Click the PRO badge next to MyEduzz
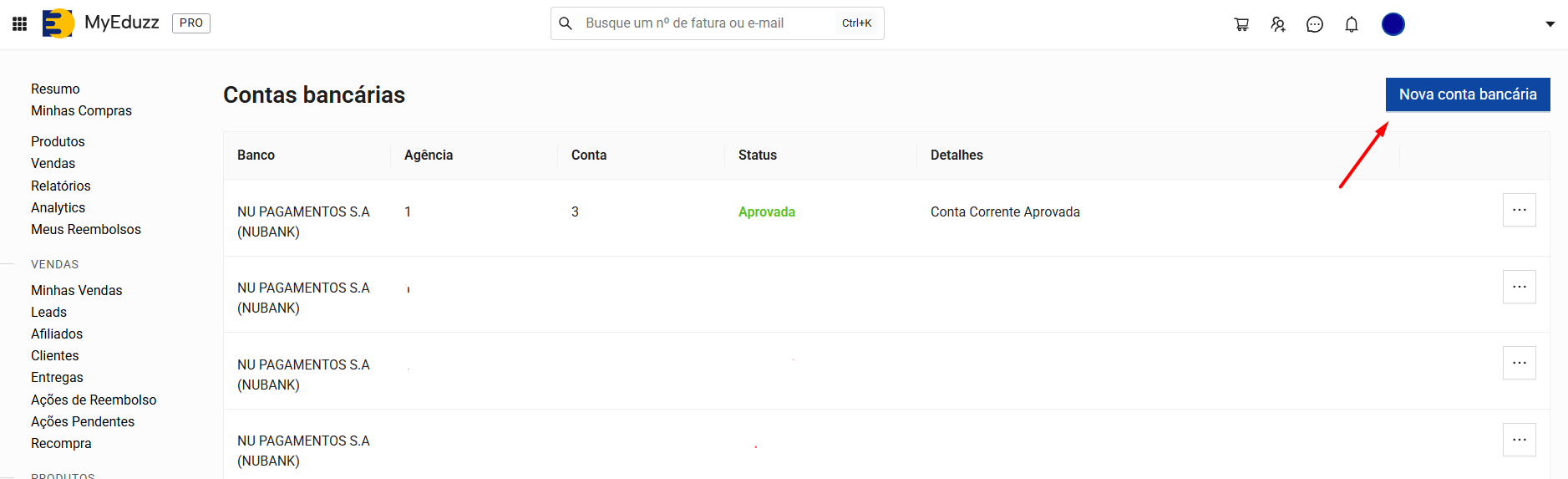Viewport: 1568px width, 479px height. click(x=190, y=23)
